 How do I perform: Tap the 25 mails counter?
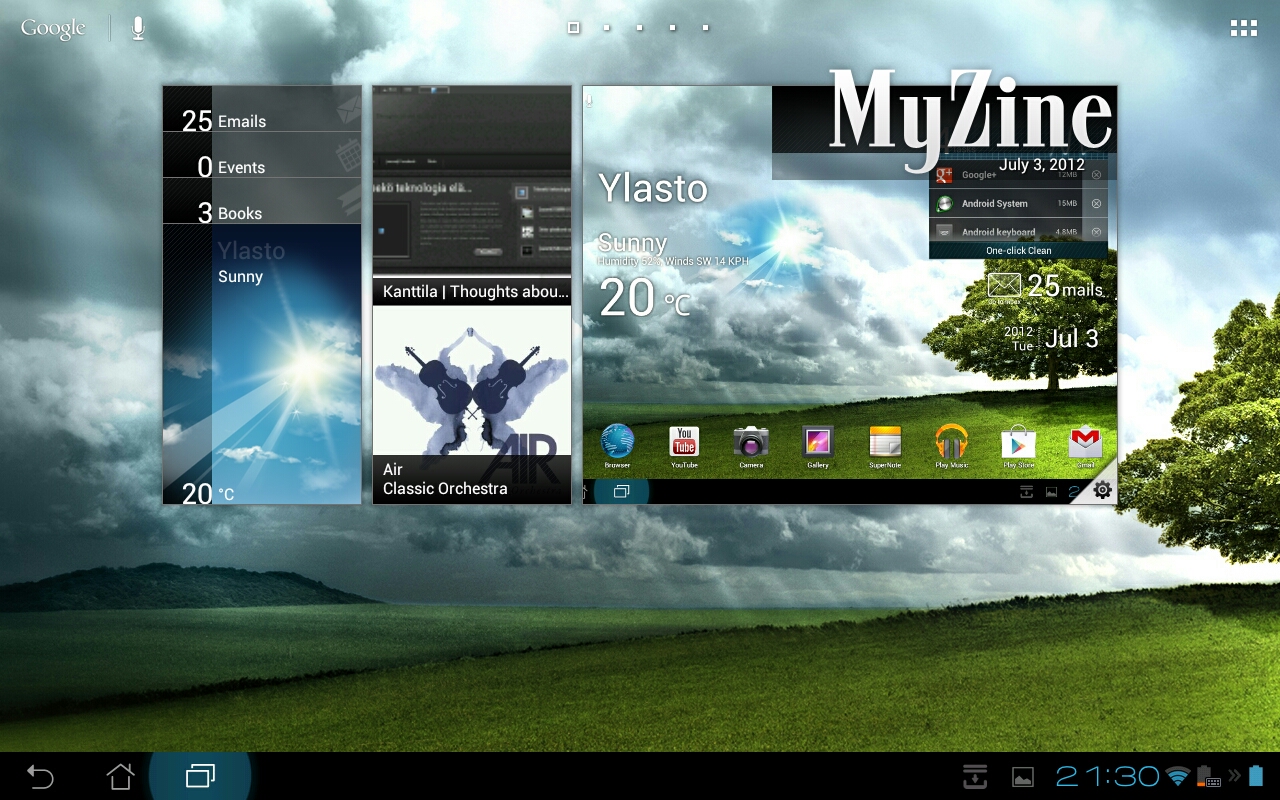[1065, 287]
